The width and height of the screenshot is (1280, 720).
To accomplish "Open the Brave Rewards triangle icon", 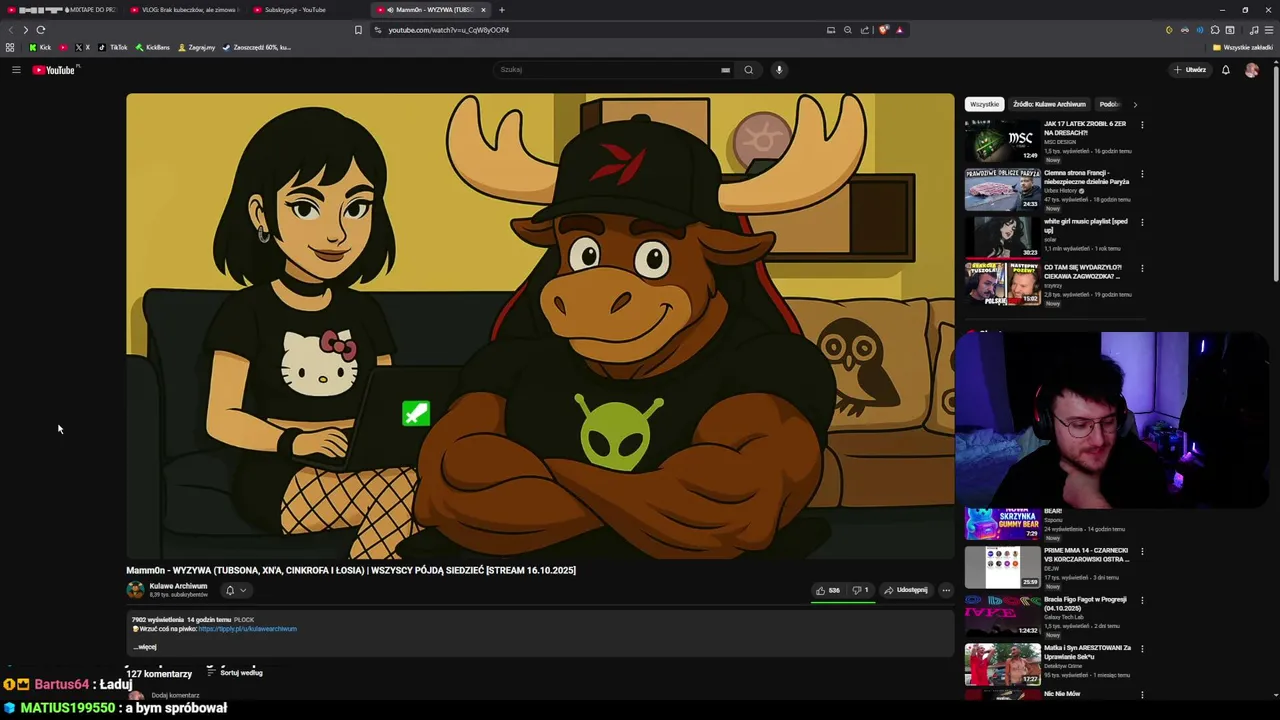I will point(900,30).
